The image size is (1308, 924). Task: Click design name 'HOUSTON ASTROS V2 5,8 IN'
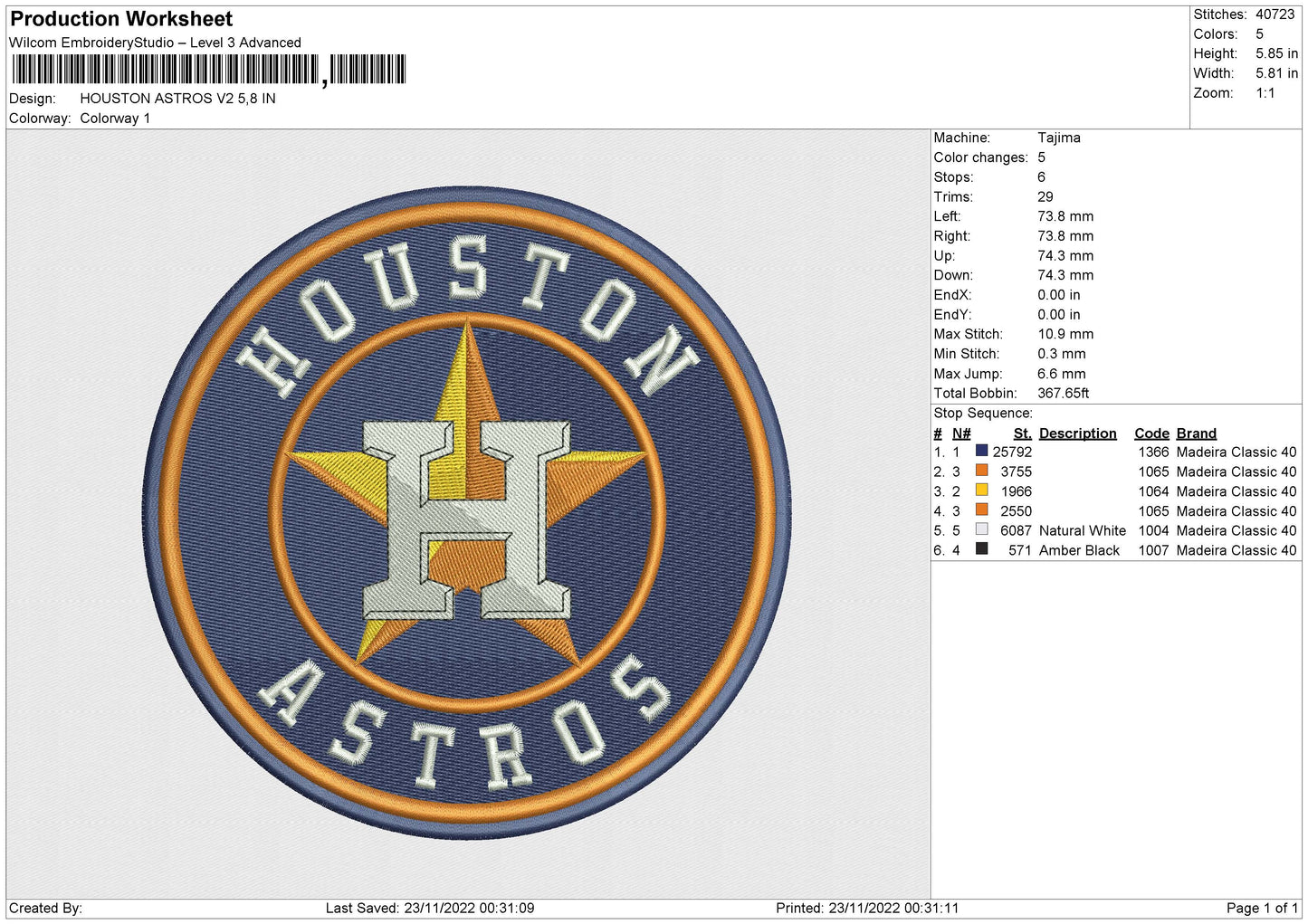[177, 99]
